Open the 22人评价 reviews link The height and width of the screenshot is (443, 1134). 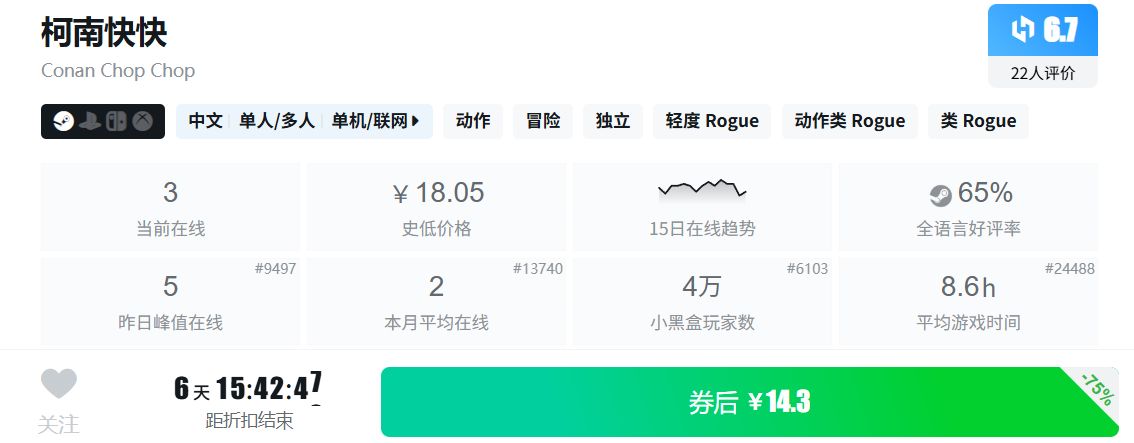(1043, 73)
